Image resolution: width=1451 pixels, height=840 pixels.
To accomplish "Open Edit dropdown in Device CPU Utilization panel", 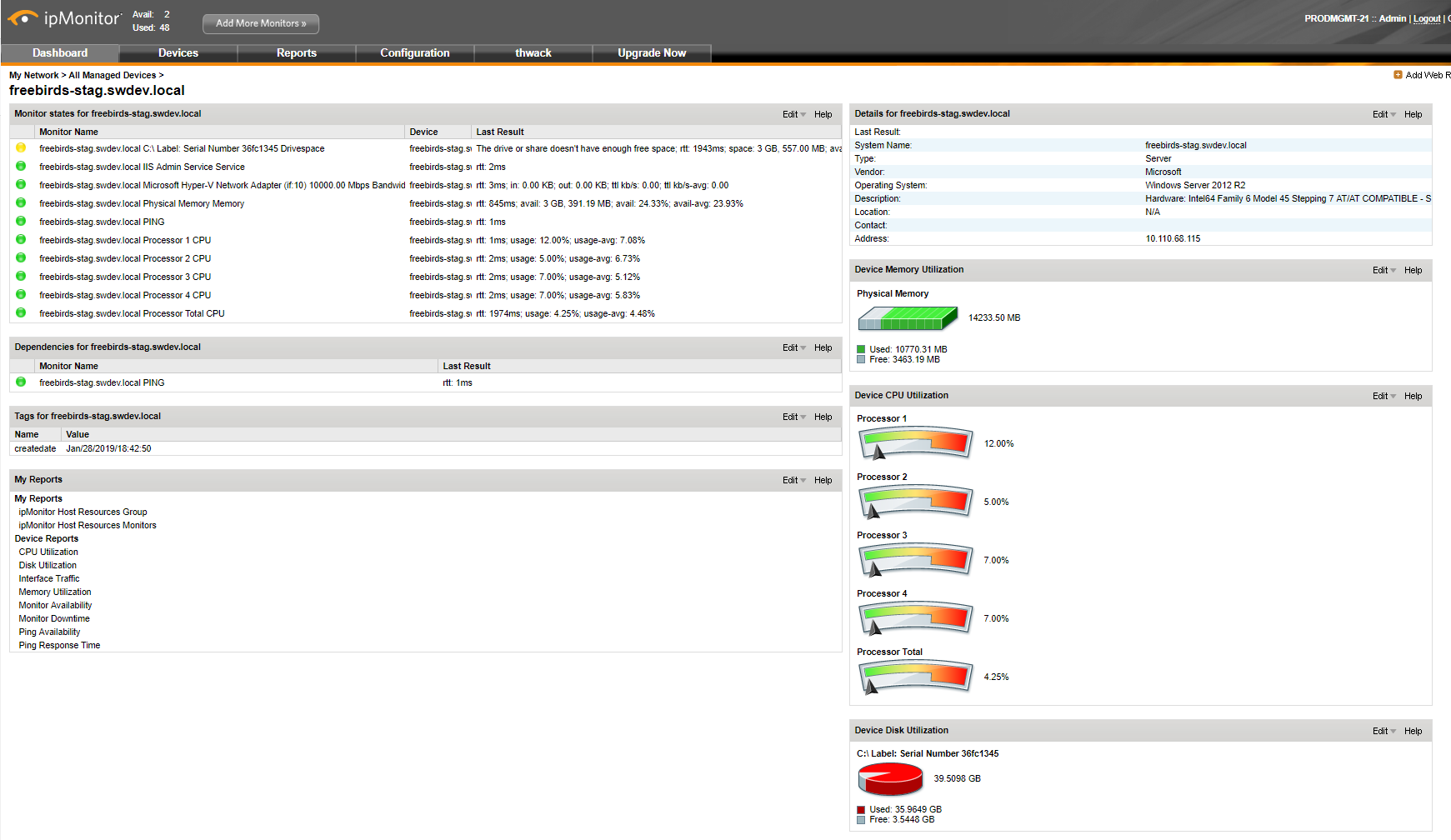I will click(1383, 396).
